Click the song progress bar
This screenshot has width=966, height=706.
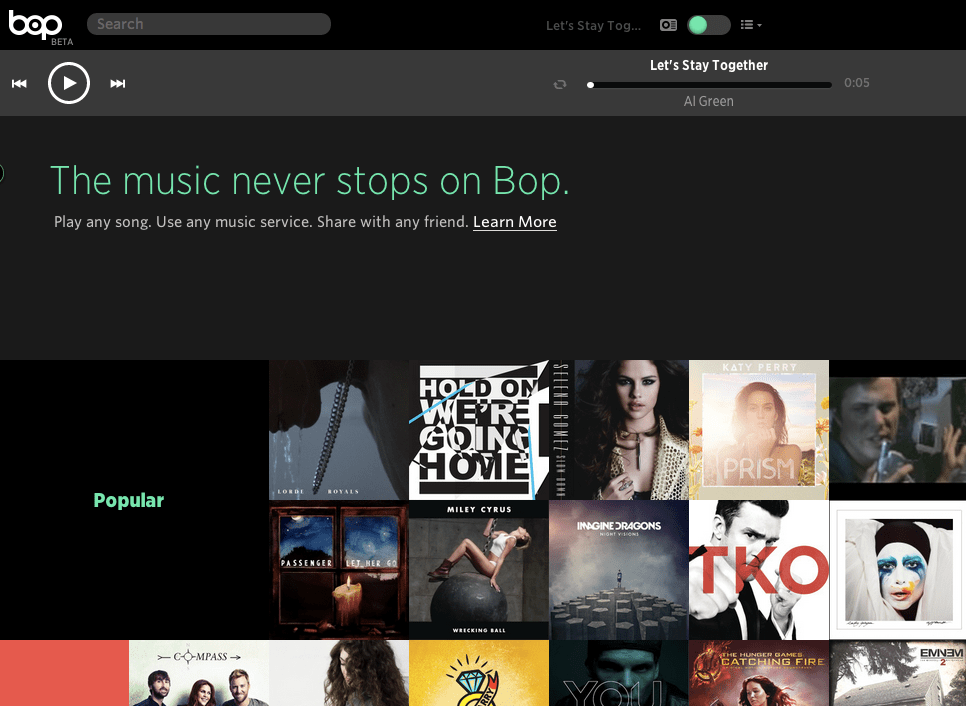(710, 85)
